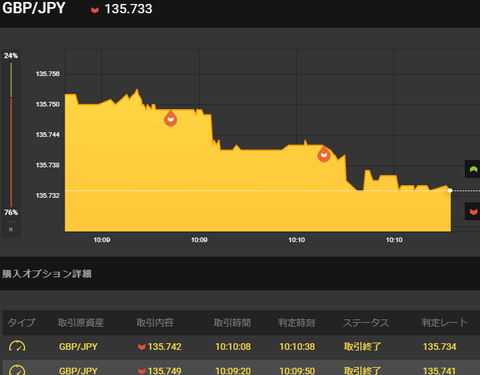This screenshot has height=375, width=480.
Task: Click the 135.750 y-axis price label
Action: pyautogui.click(x=48, y=104)
